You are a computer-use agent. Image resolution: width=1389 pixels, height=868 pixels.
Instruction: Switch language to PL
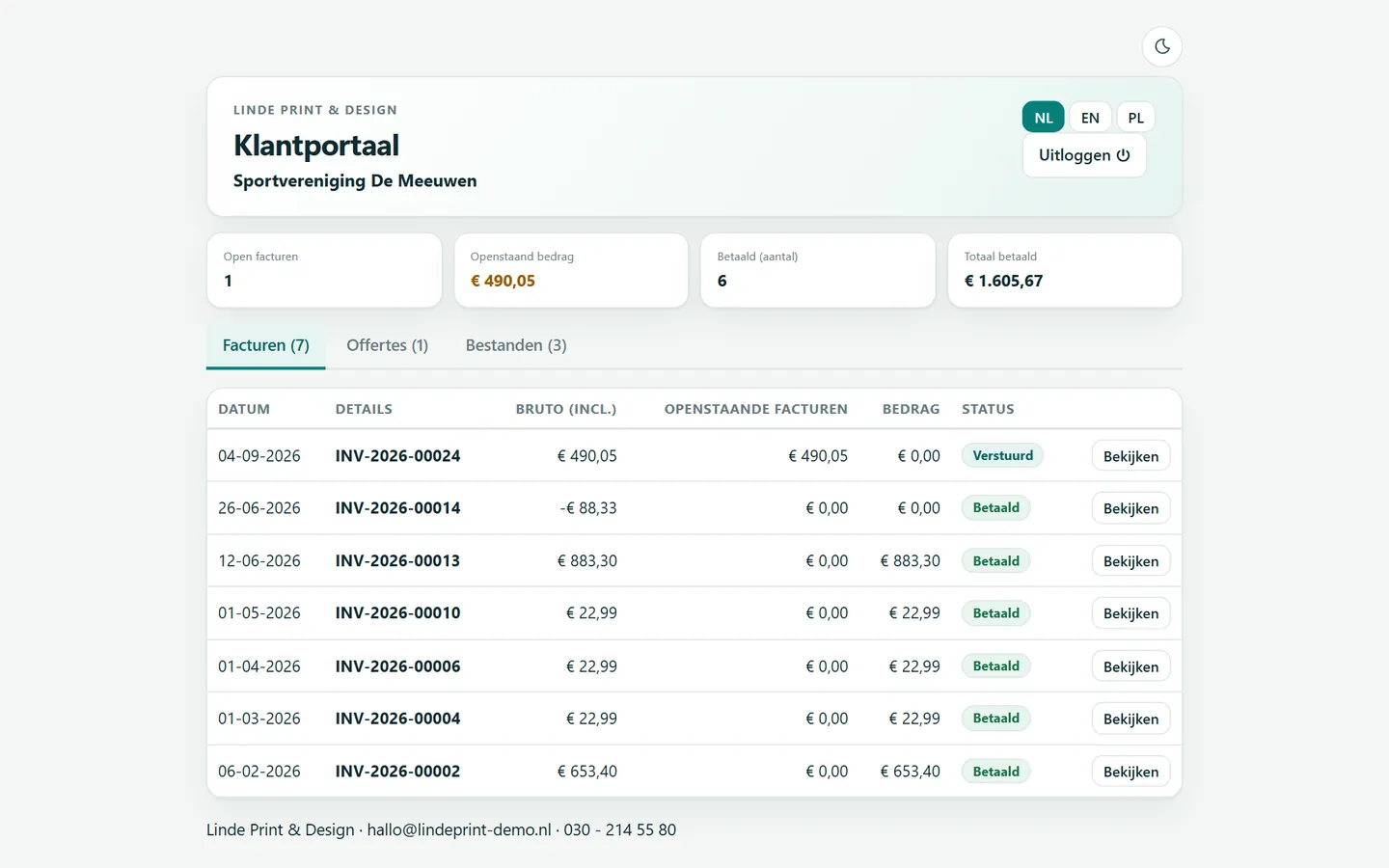(x=1136, y=118)
